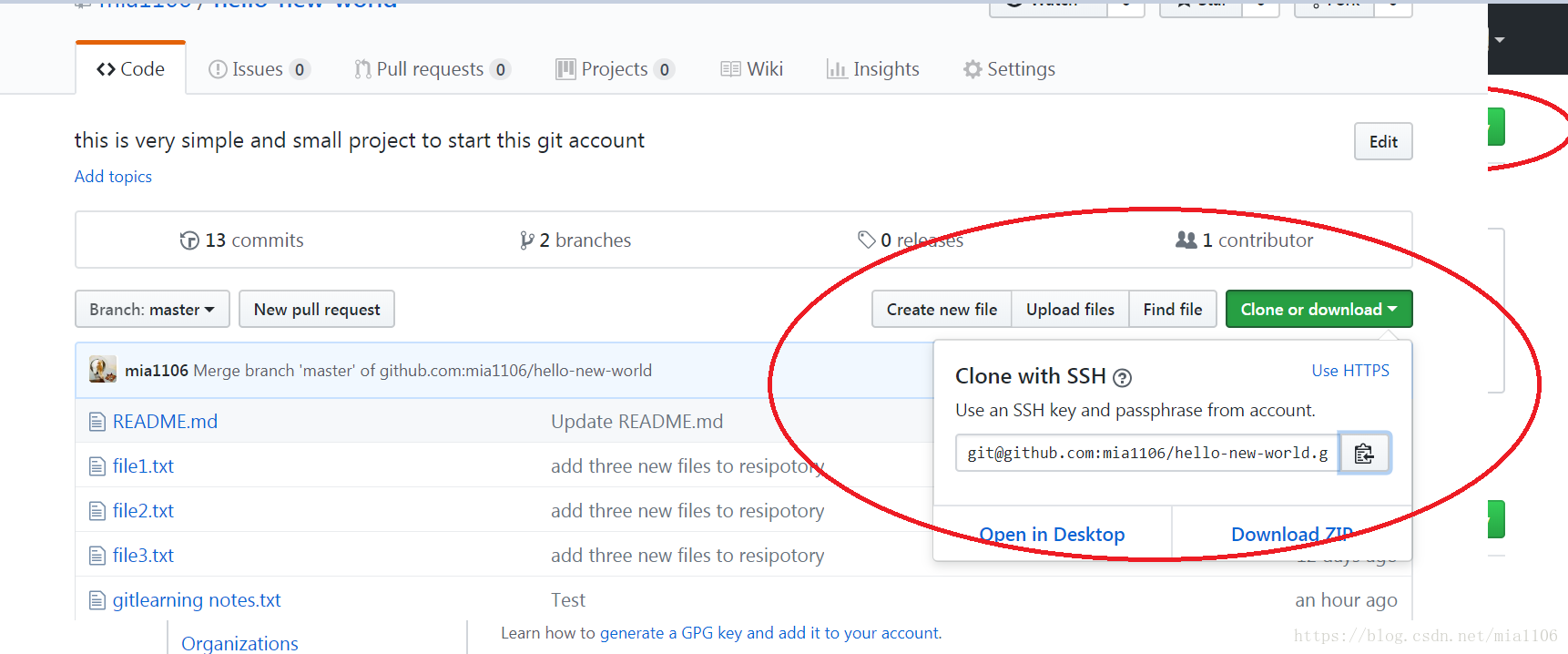The height and width of the screenshot is (654, 1568).
Task: Toggle the Clone or download dropdown
Action: tap(1319, 309)
